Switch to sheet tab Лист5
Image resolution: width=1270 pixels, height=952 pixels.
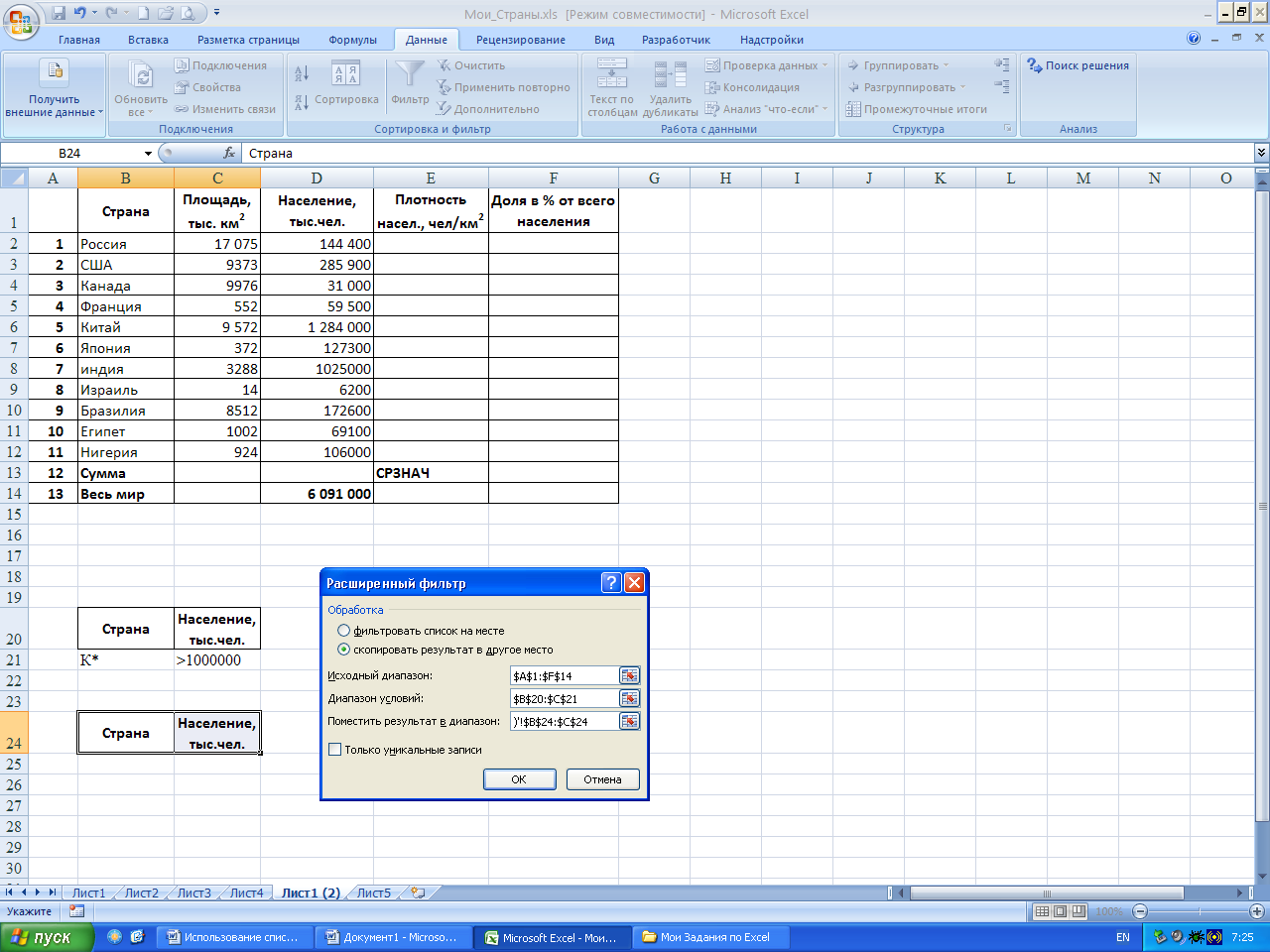point(374,892)
